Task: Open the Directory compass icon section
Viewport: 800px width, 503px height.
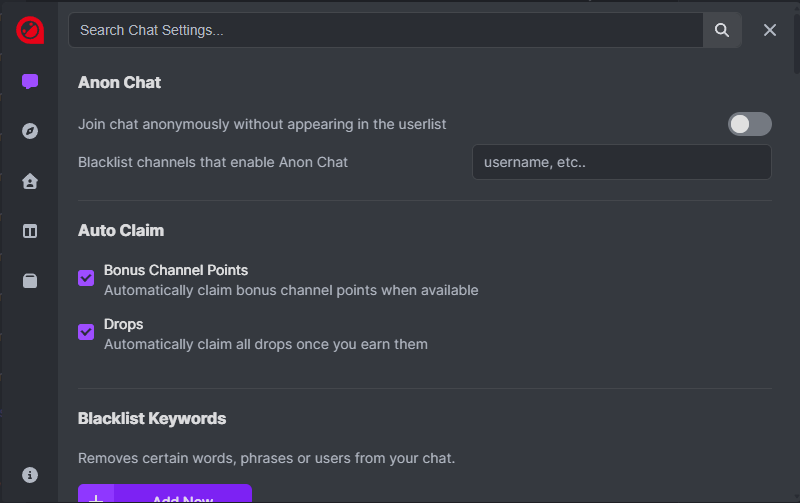Action: (x=30, y=131)
